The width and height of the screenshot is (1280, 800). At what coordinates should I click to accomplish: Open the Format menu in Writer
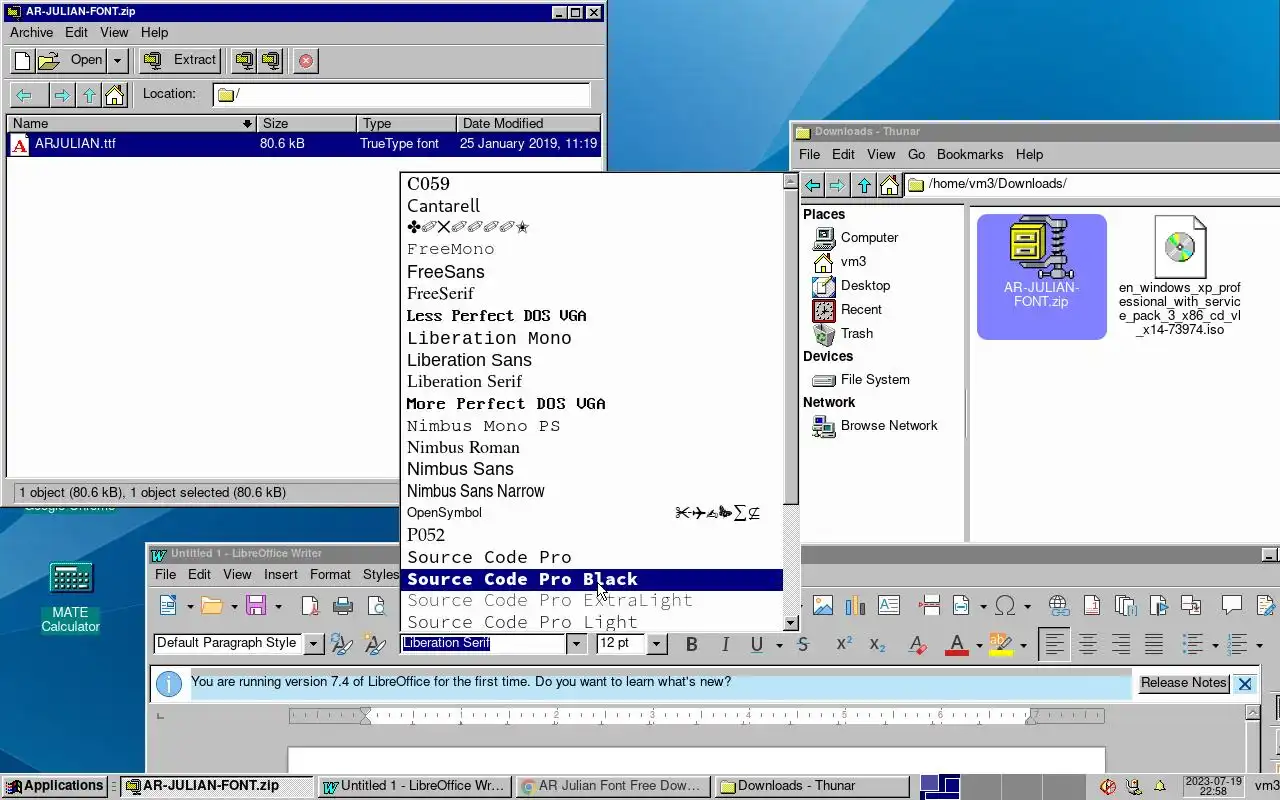coord(330,574)
